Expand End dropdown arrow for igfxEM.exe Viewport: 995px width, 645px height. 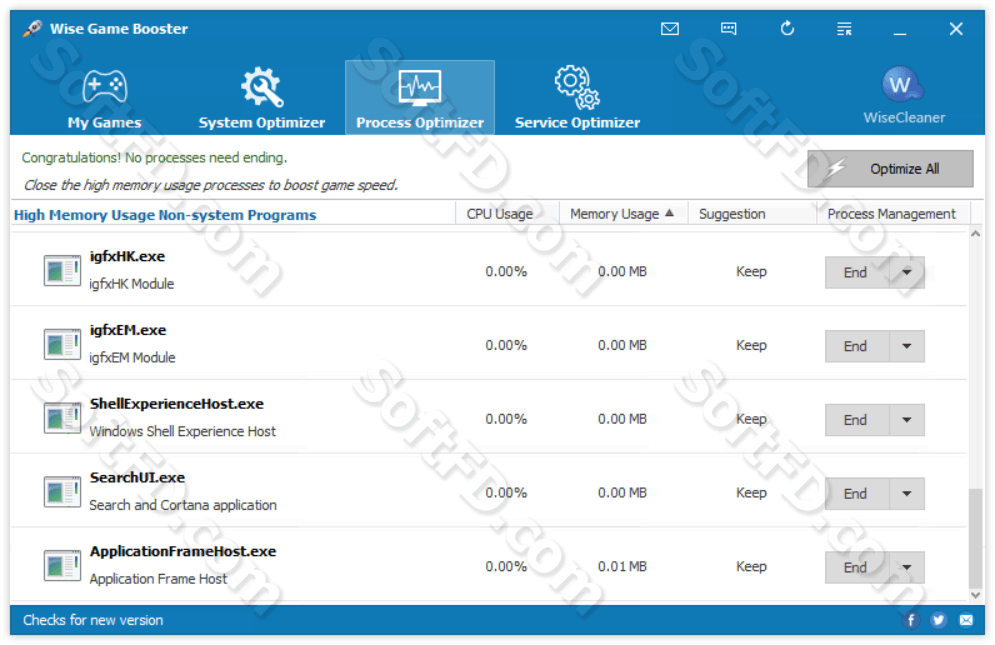[907, 346]
